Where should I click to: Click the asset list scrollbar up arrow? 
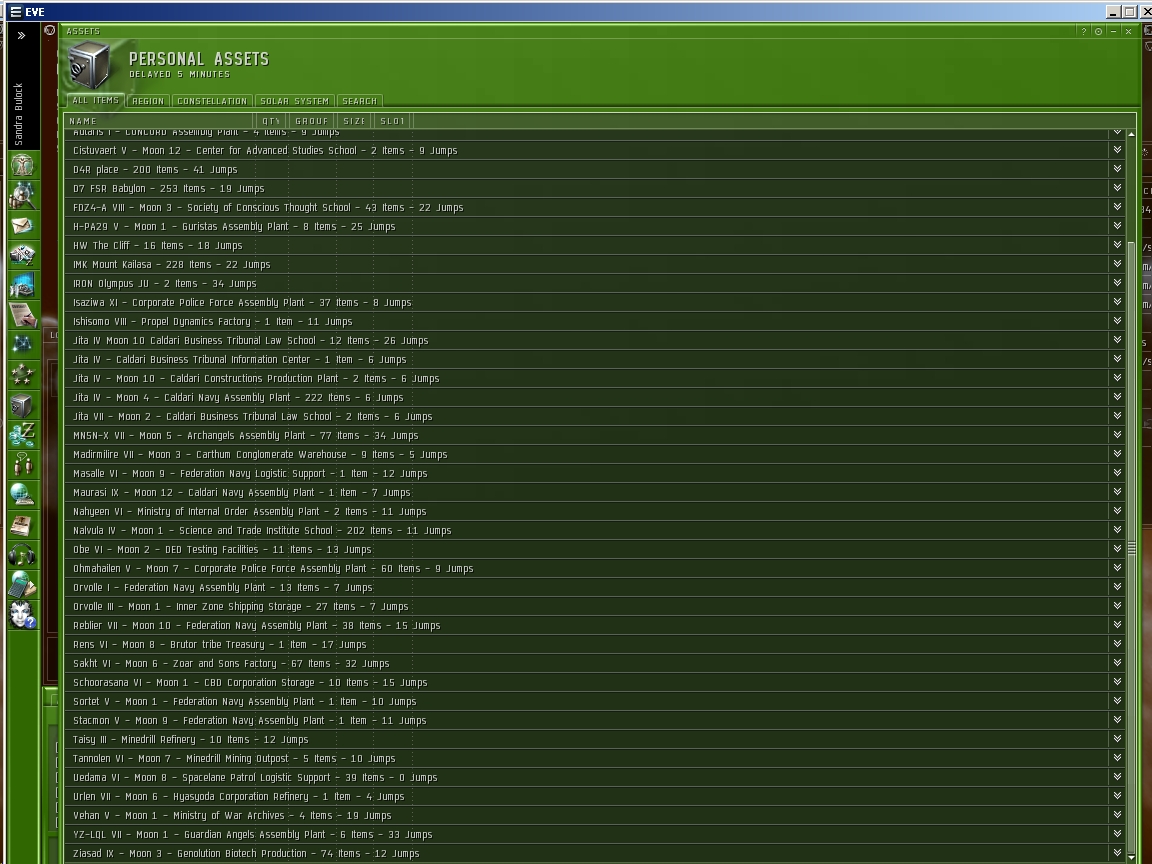[1131, 134]
